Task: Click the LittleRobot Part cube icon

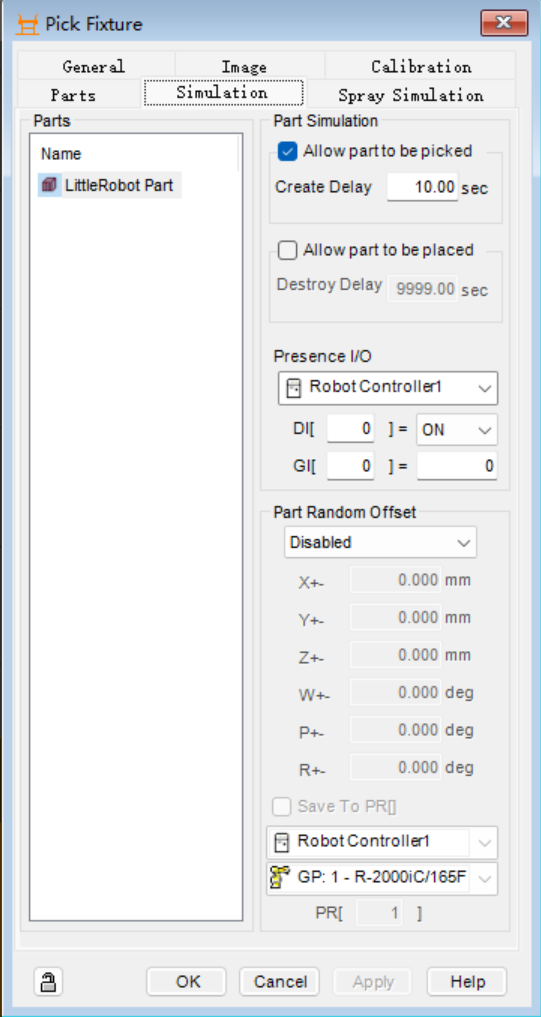Action: click(49, 185)
